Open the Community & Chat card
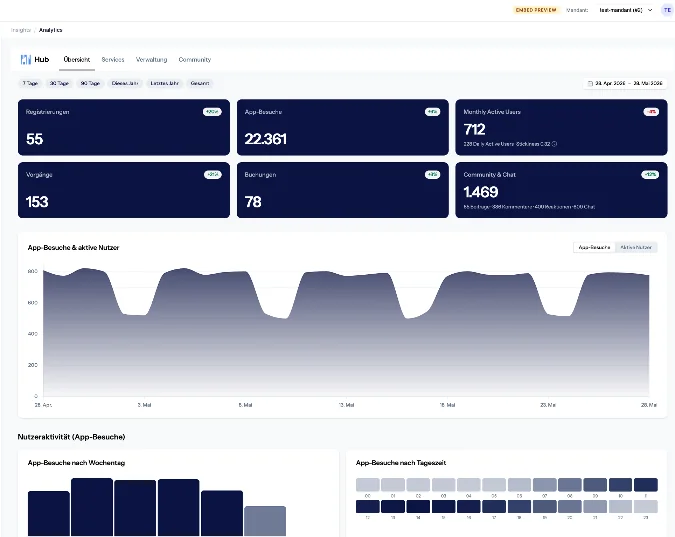The image size is (675, 537). click(561, 190)
